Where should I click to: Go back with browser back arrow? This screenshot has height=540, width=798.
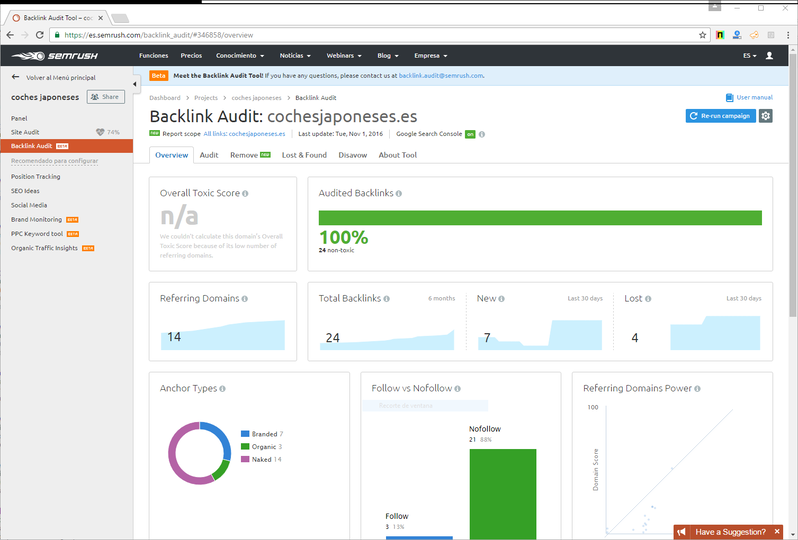tap(10, 35)
